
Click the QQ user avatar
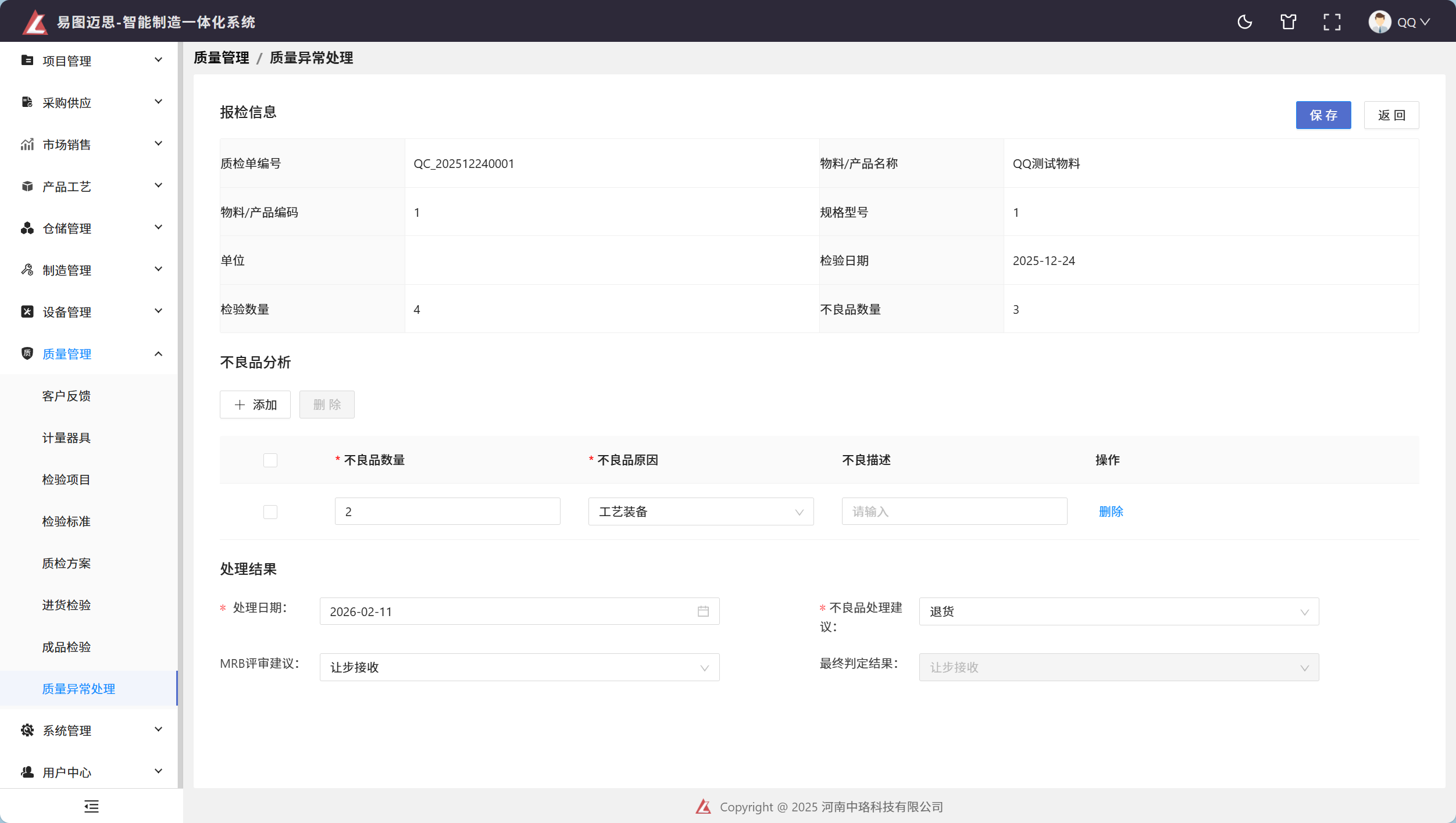pyautogui.click(x=1379, y=22)
